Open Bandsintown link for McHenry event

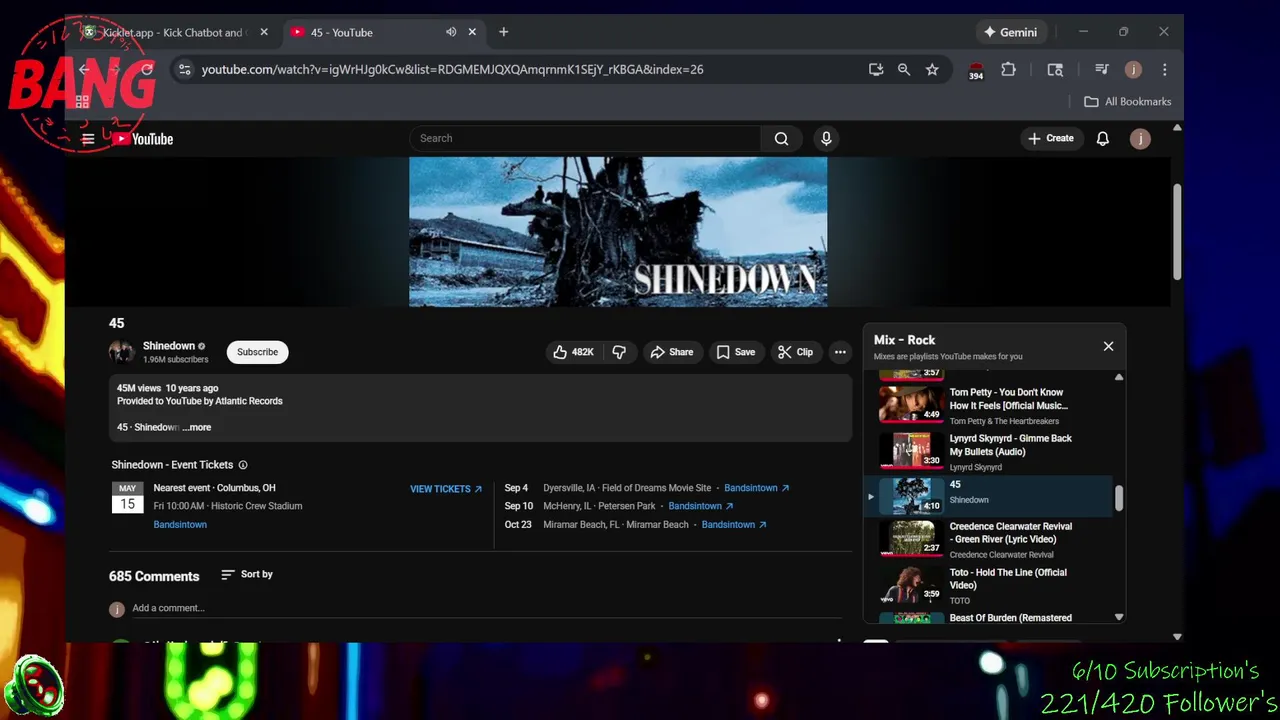point(701,506)
